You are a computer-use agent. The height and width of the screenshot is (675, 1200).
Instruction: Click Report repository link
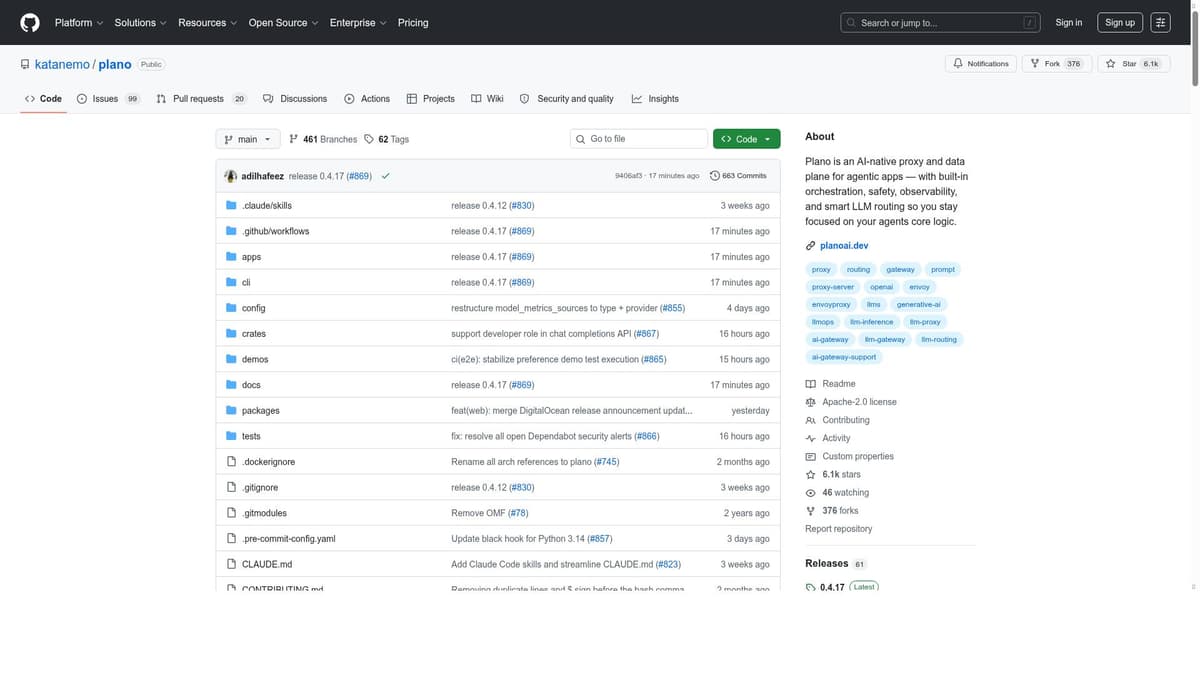838,529
